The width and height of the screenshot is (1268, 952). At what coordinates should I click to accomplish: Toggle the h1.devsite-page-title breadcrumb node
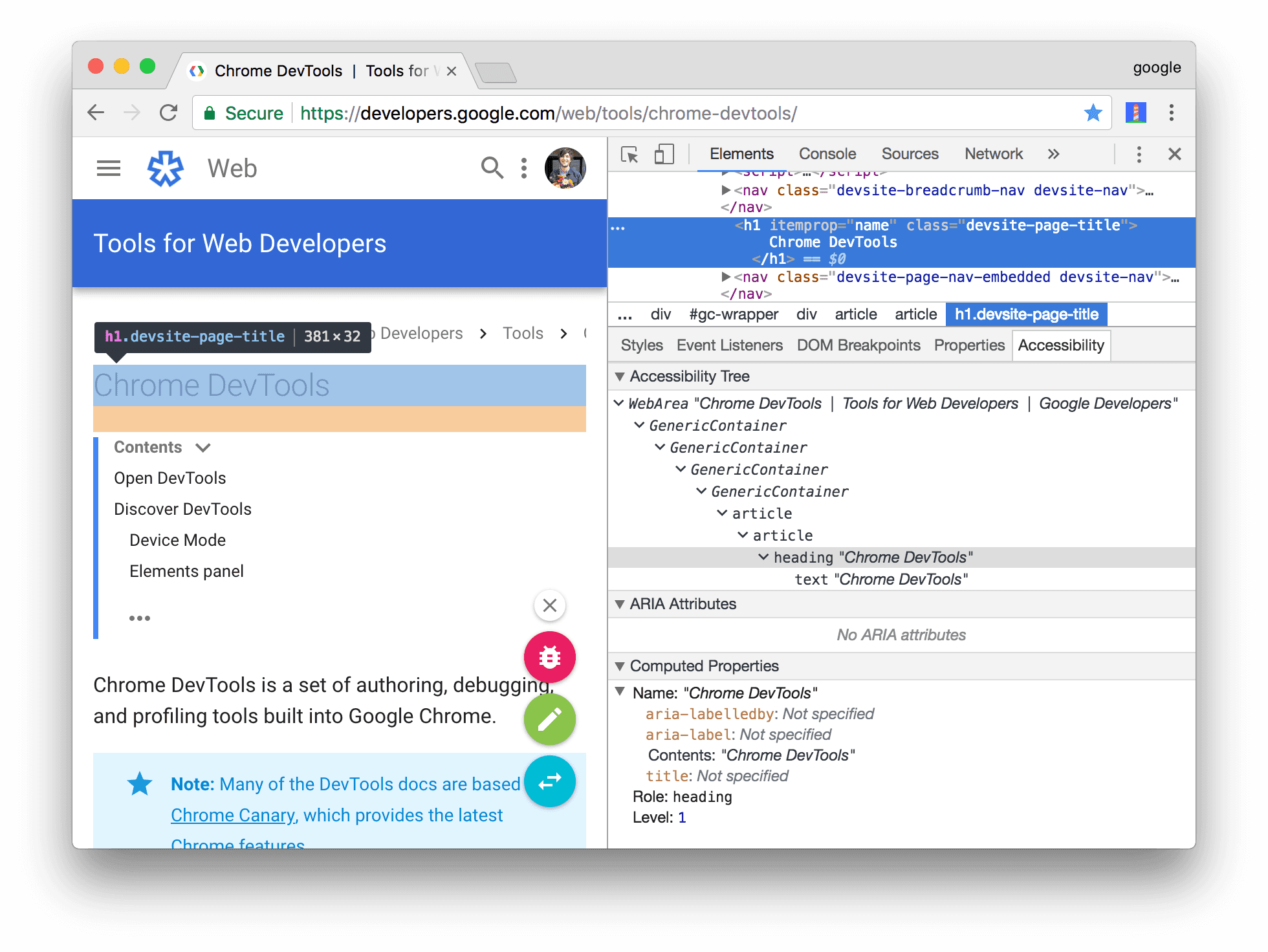tap(1029, 314)
